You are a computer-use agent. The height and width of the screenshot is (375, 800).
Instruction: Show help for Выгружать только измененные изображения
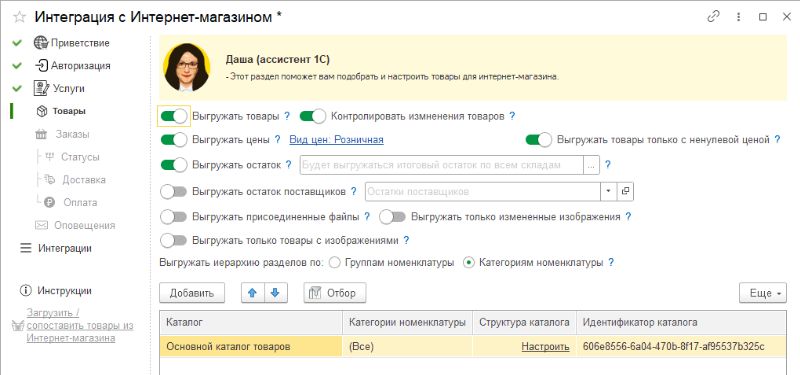tap(629, 216)
